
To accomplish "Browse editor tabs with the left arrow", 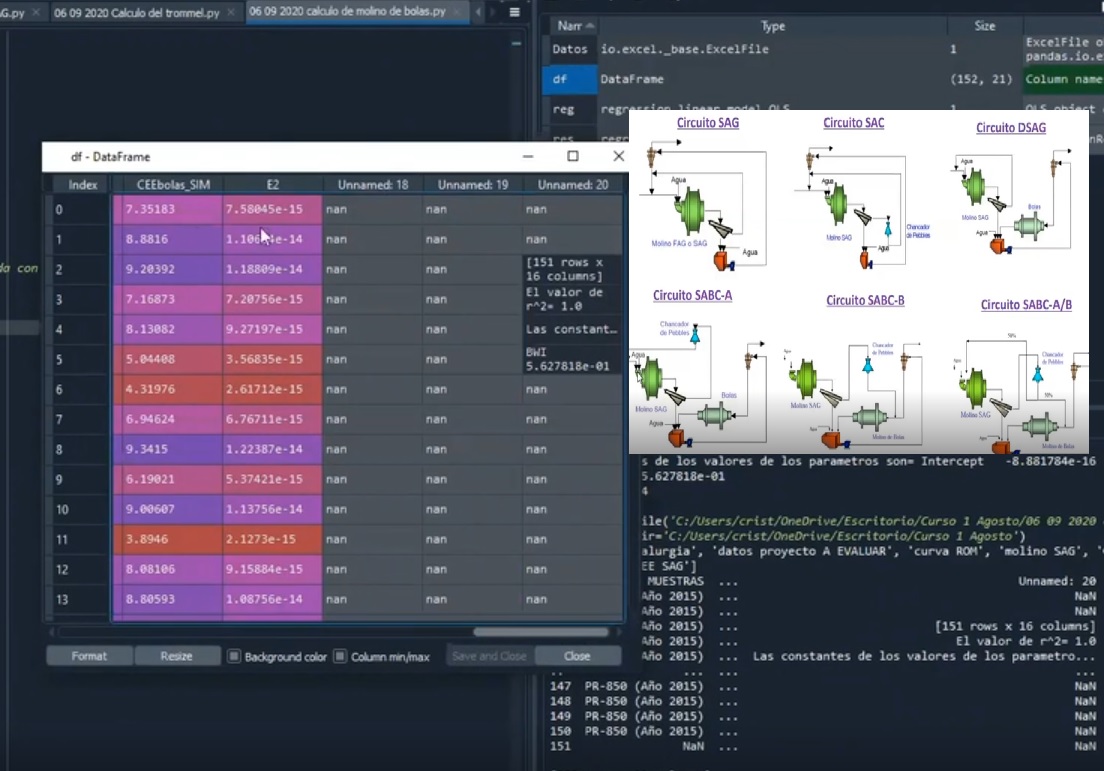I will (479, 12).
